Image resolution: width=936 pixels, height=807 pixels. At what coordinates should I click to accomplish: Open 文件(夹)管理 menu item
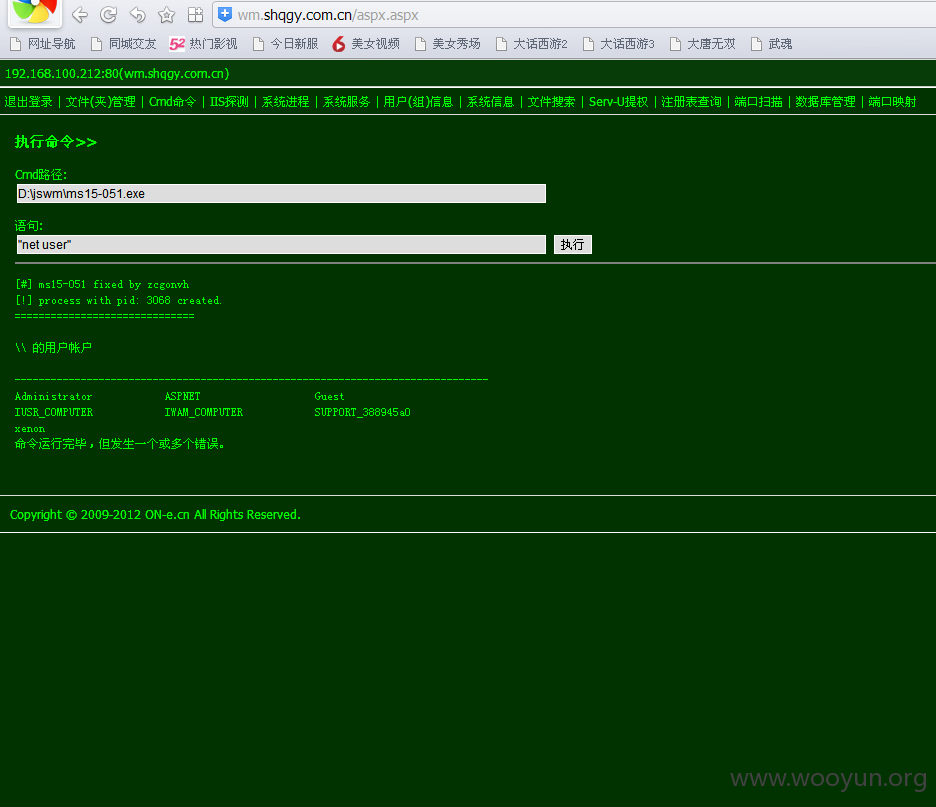(x=100, y=102)
